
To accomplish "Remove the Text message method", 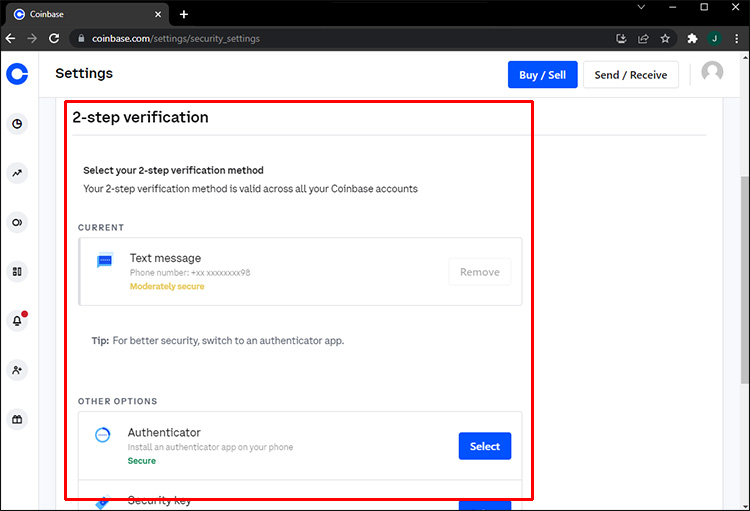I will (480, 271).
